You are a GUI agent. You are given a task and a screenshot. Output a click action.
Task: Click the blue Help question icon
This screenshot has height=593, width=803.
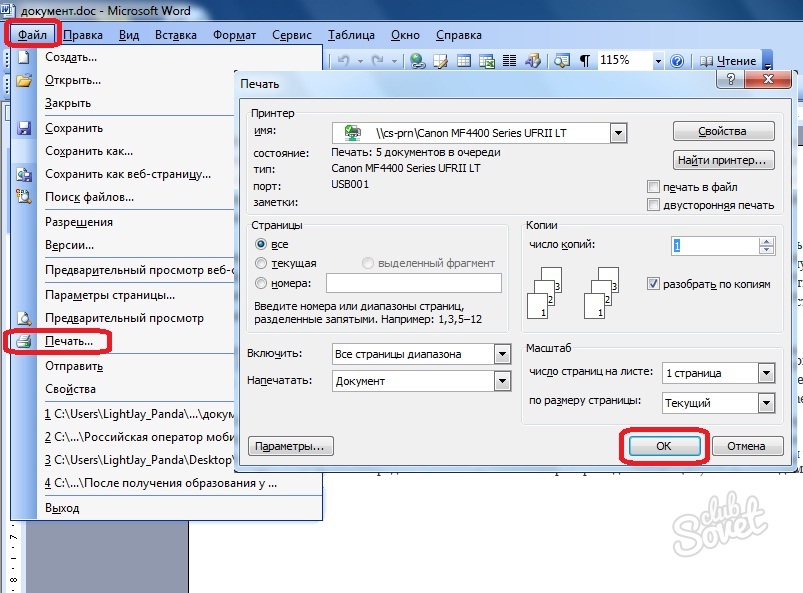[x=677, y=61]
